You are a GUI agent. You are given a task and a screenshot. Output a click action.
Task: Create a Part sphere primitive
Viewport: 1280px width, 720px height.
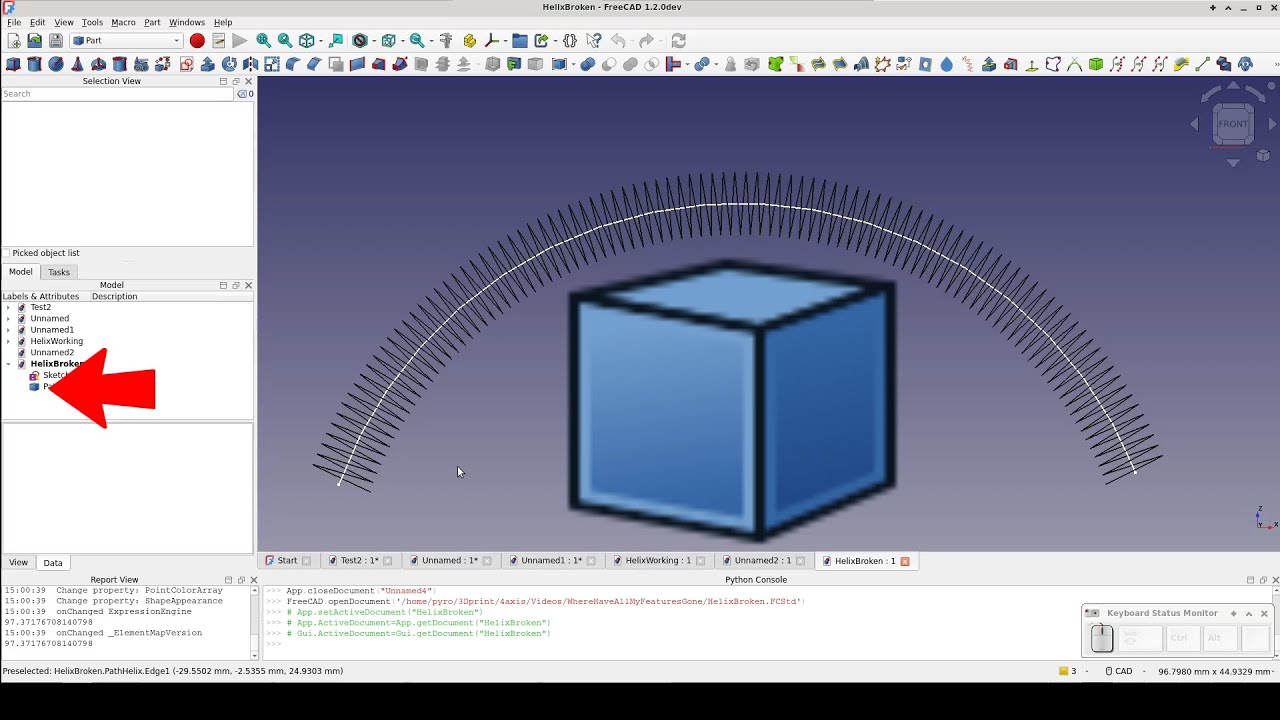[55, 64]
